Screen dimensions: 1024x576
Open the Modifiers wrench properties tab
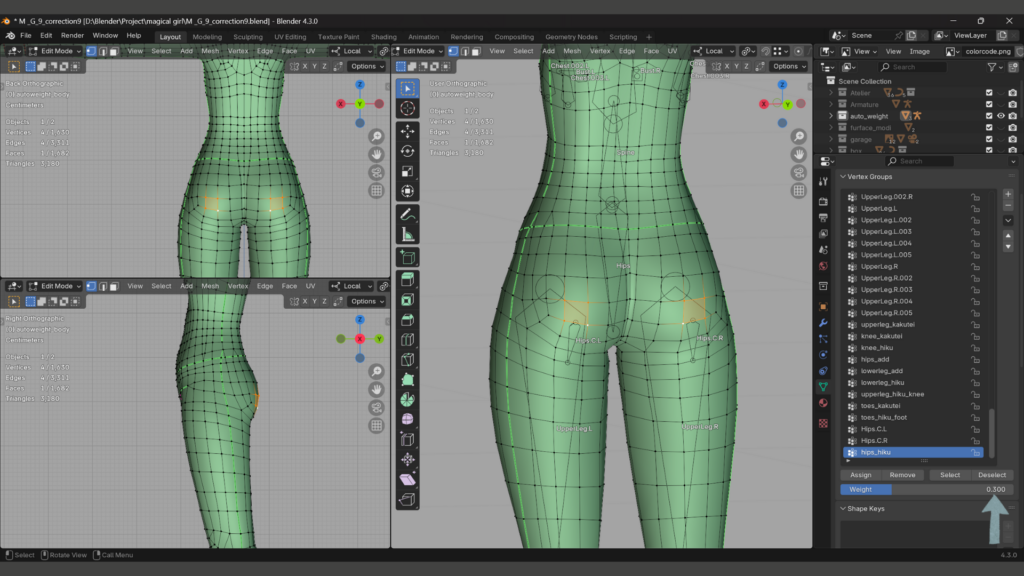click(x=823, y=323)
